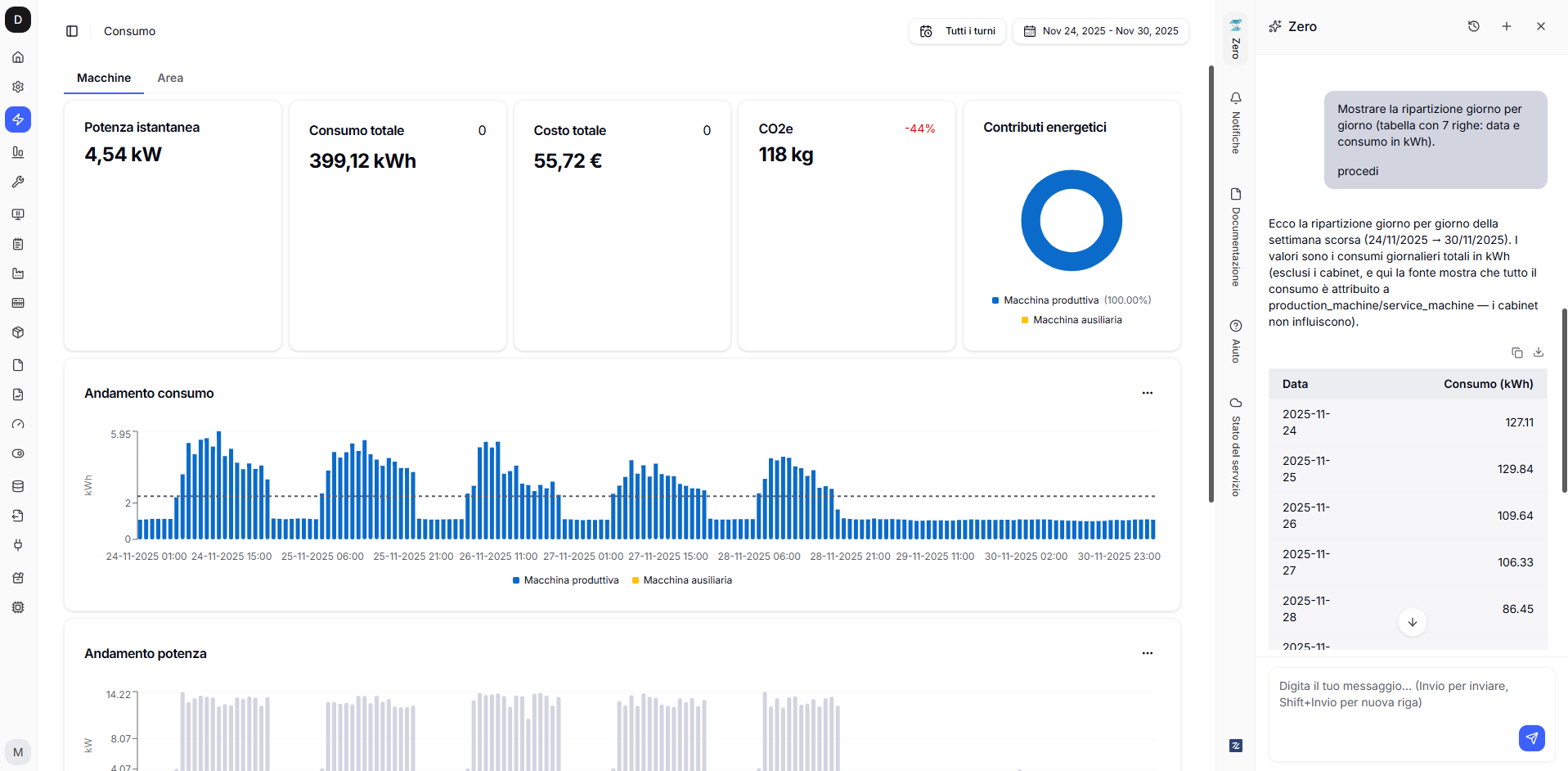This screenshot has width=1568, height=771.
Task: Click the Consumo (kWh) column header
Action: [x=1489, y=384]
